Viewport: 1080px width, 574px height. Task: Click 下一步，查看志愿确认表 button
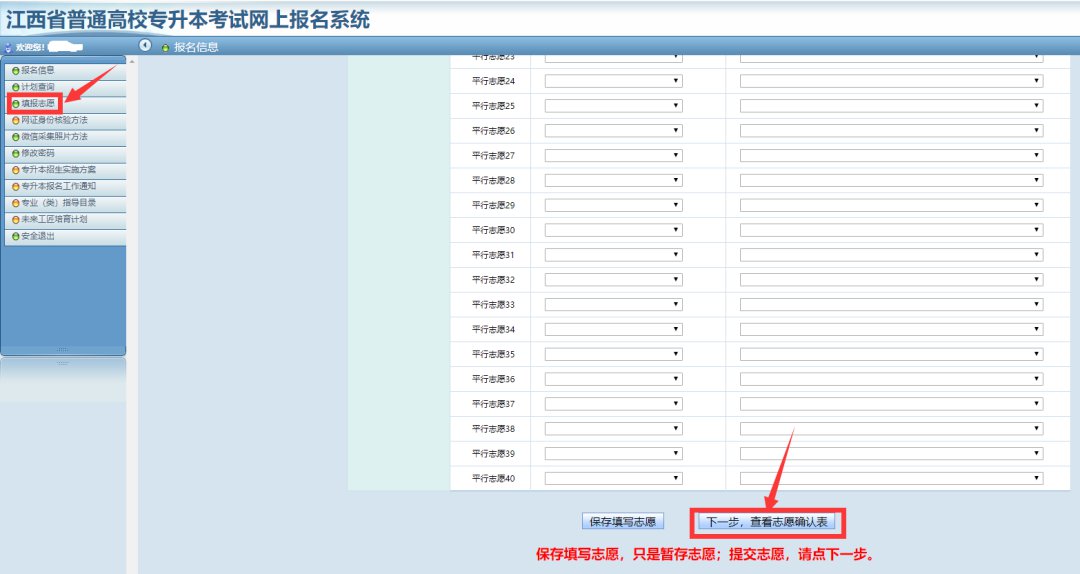(767, 522)
